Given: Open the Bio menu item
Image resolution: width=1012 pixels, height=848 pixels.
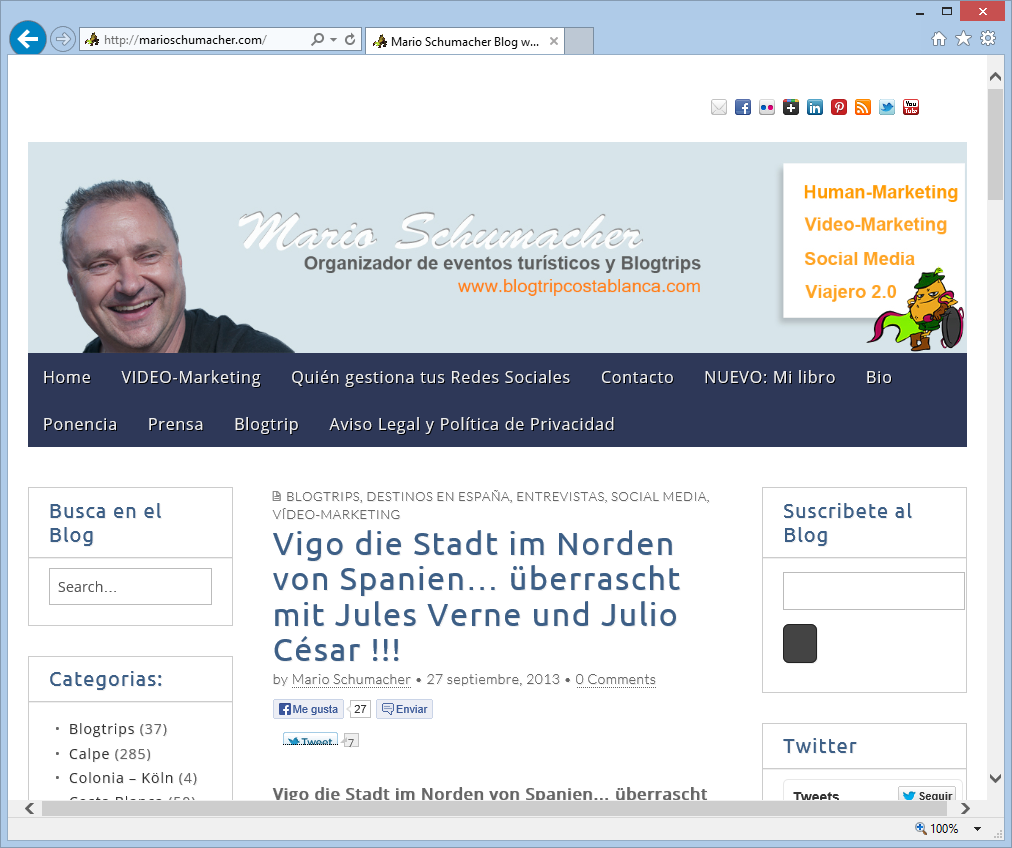Looking at the screenshot, I should click(x=878, y=377).
